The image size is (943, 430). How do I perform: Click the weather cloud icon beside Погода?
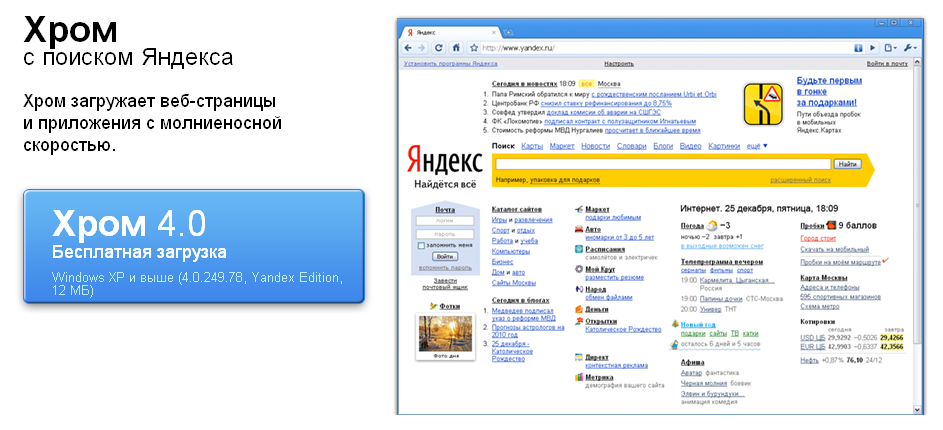pos(712,226)
